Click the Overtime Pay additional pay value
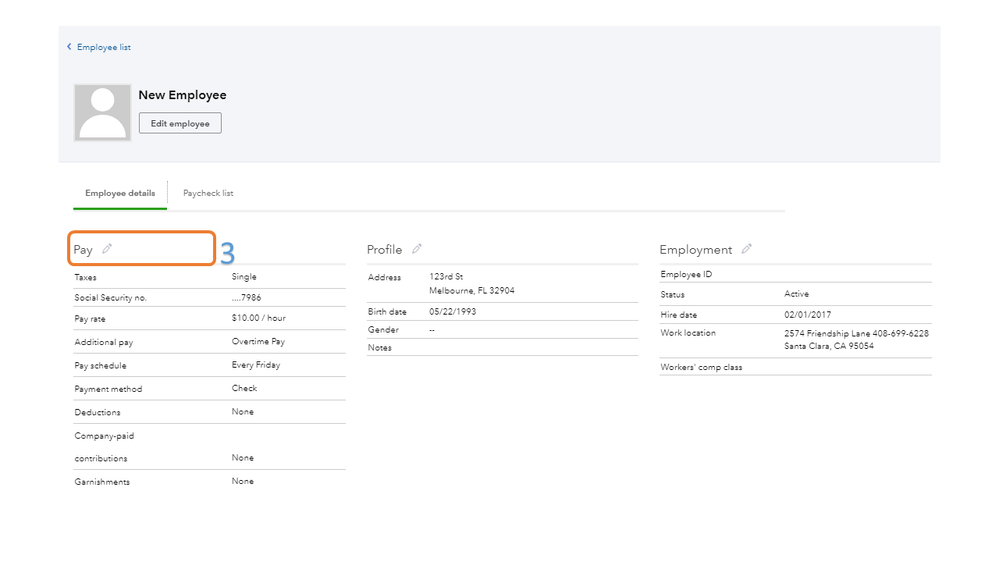This screenshot has height=562, width=999. click(258, 342)
